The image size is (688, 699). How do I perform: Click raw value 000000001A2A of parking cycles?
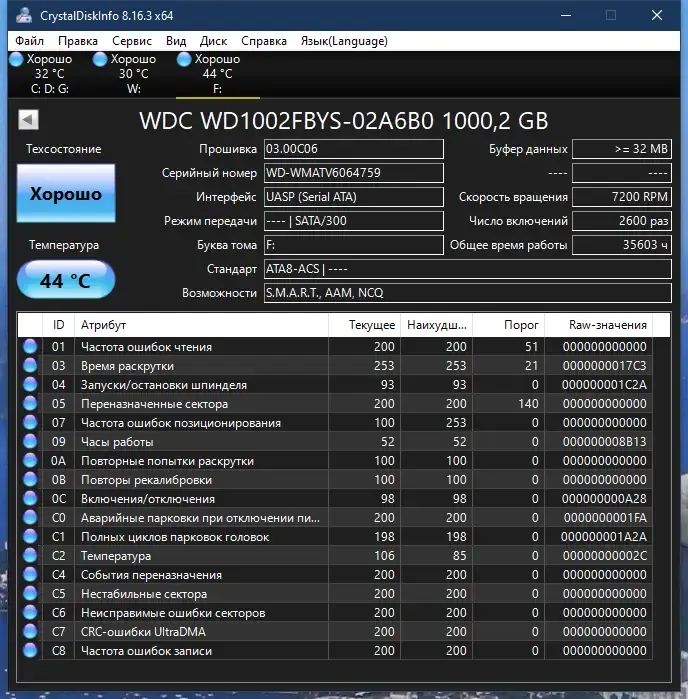(x=604, y=537)
